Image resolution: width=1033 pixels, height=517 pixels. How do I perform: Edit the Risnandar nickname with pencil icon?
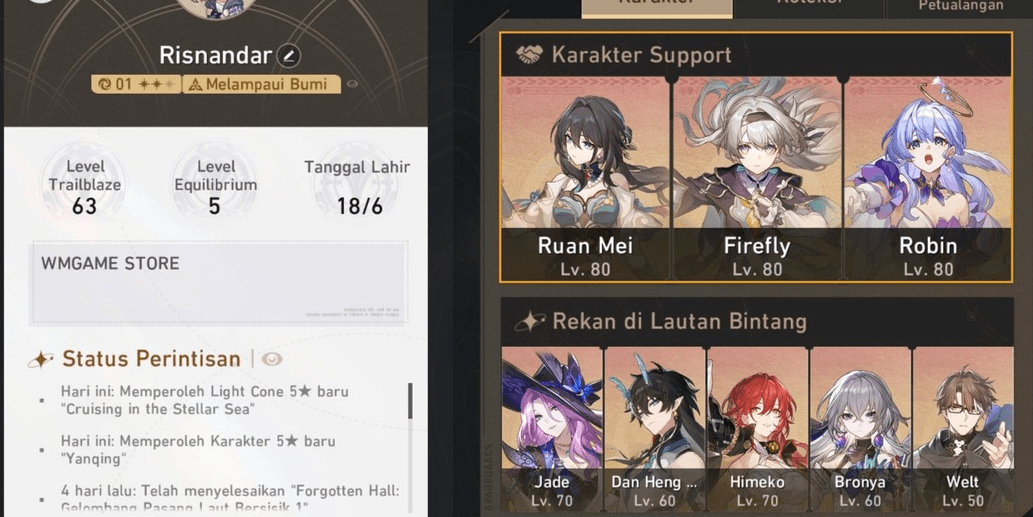(x=289, y=55)
